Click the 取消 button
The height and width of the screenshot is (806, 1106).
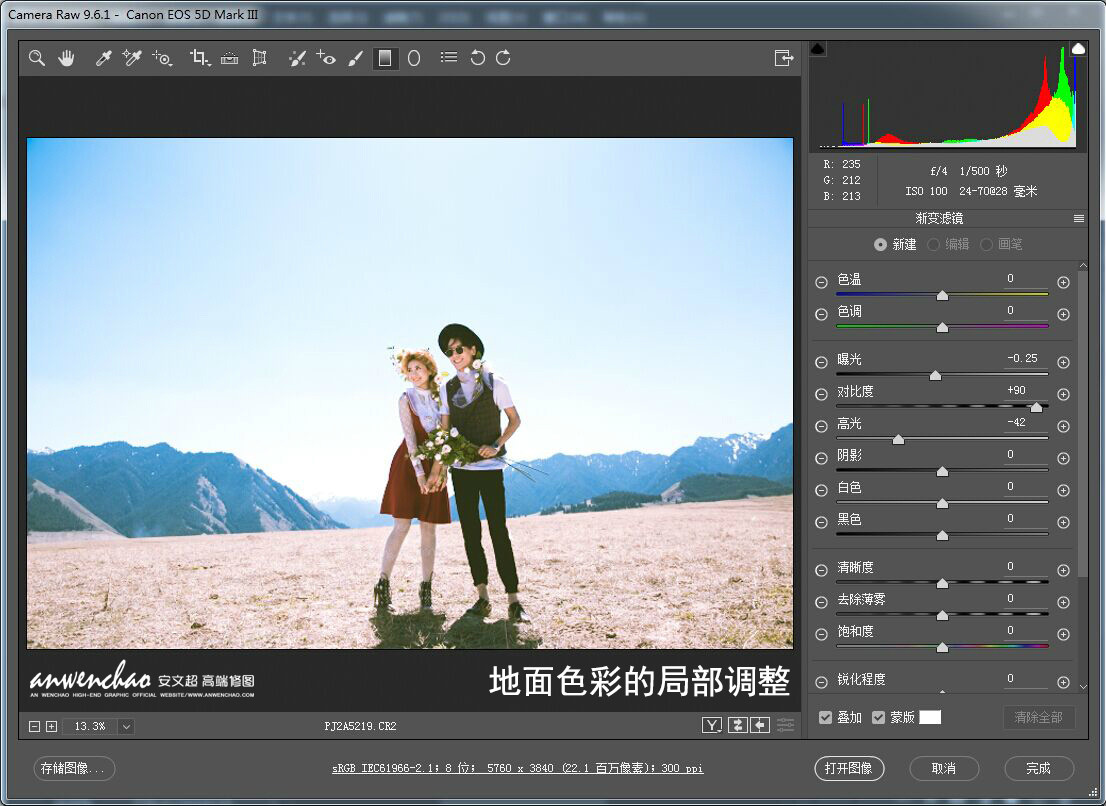point(944,768)
